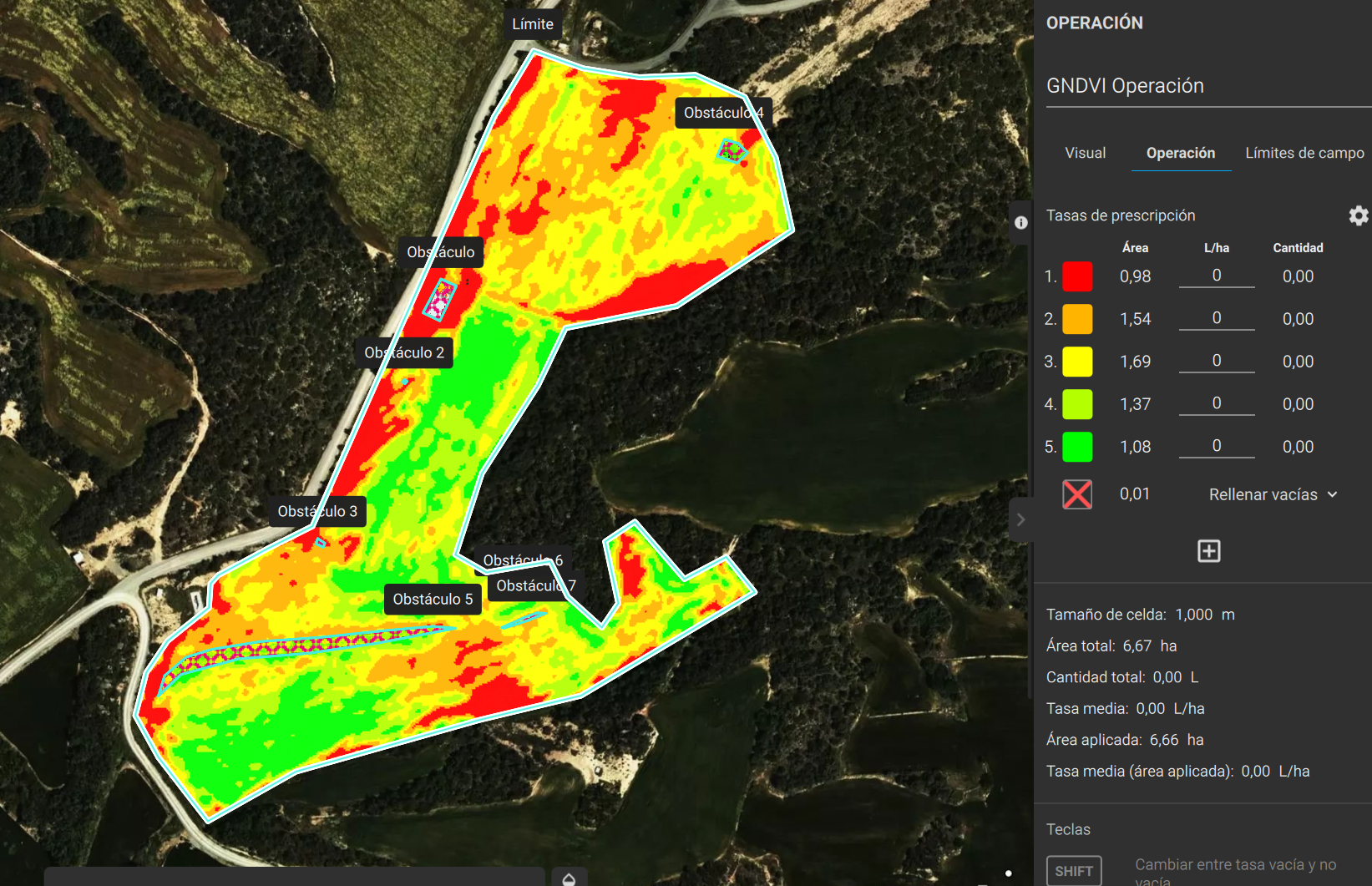Select the Operación tab
This screenshot has height=886, width=1372.
pos(1180,153)
